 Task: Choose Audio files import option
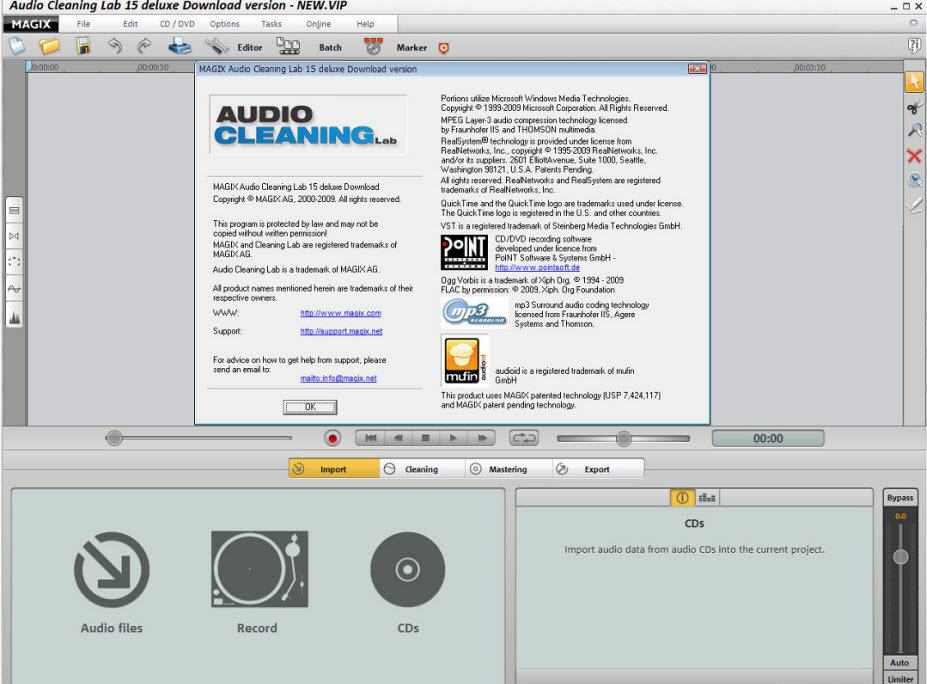pyautogui.click(x=112, y=582)
